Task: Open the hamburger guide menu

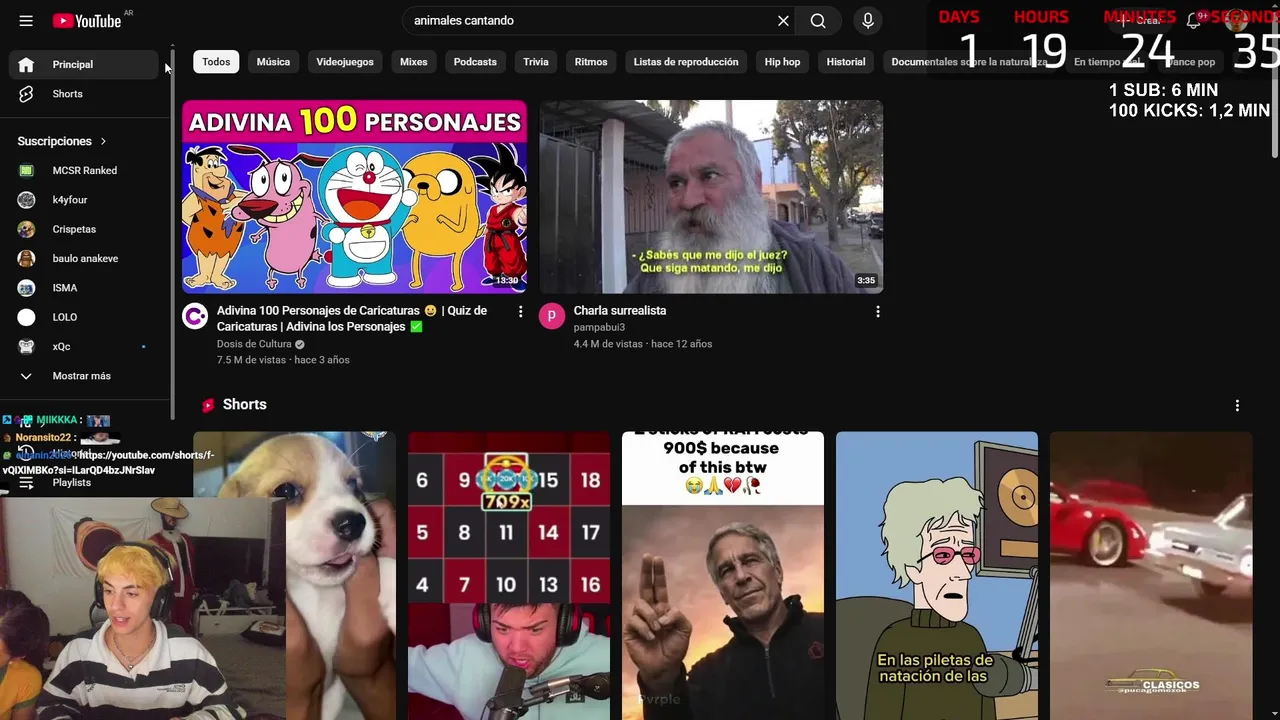Action: click(26, 21)
